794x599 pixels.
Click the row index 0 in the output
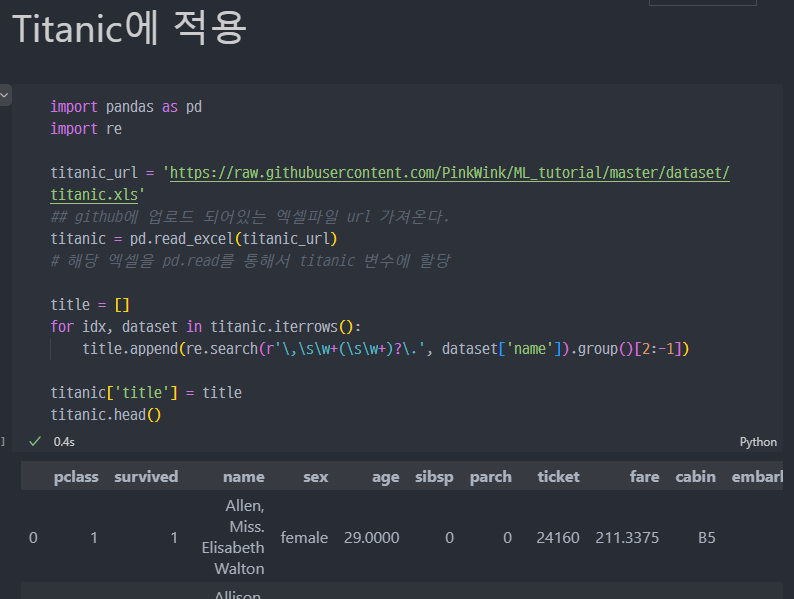point(33,538)
